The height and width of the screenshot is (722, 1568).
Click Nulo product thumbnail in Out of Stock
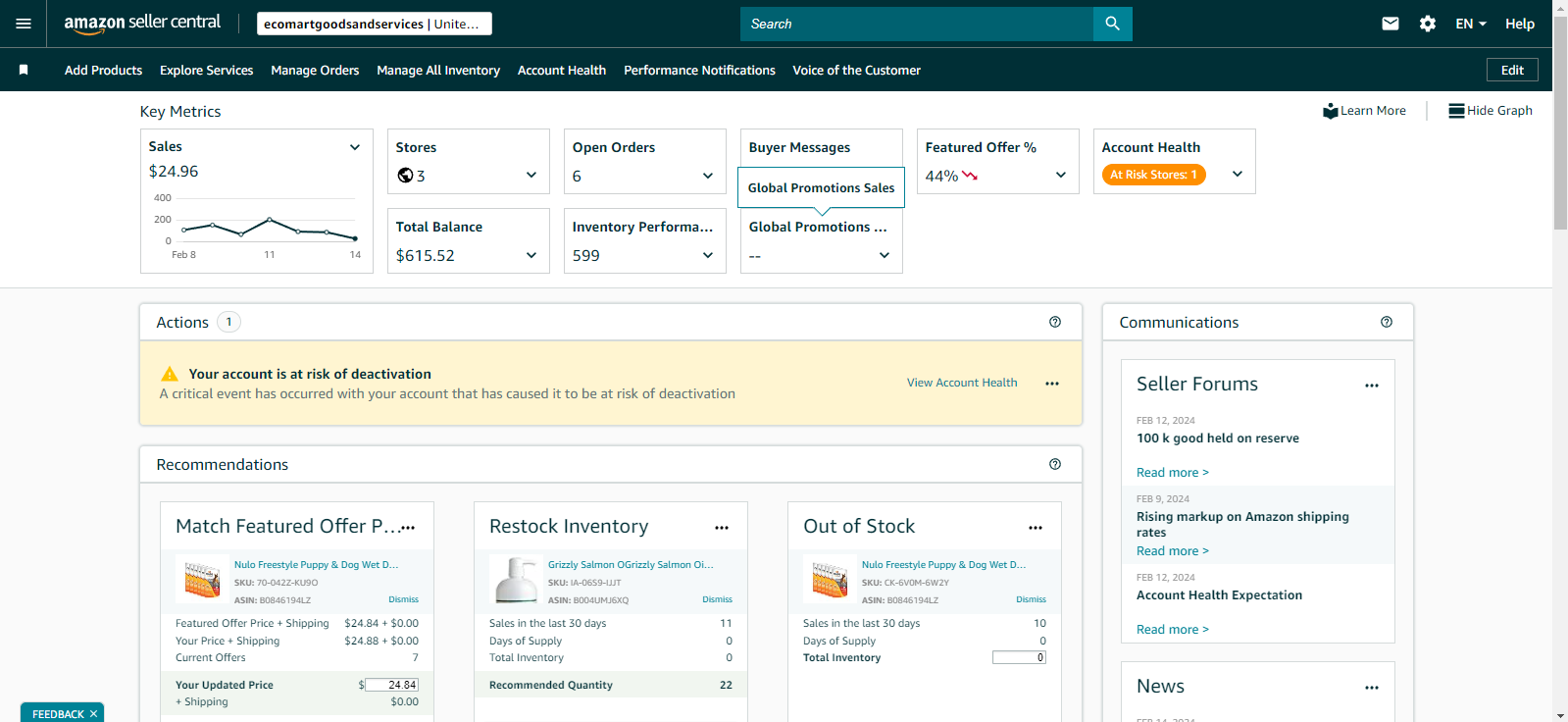pyautogui.click(x=830, y=579)
